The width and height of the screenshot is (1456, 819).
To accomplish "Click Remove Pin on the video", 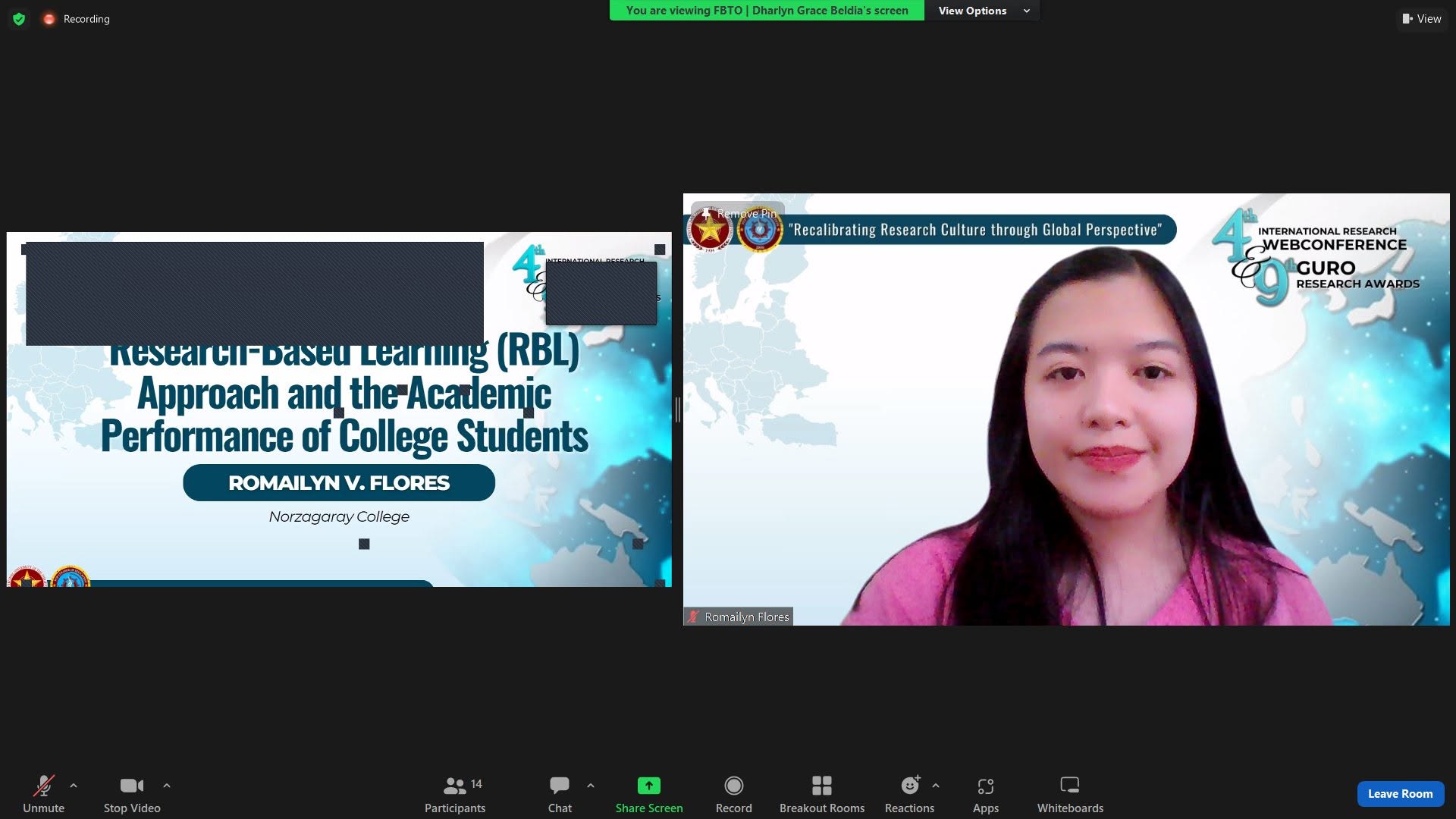I will [739, 214].
